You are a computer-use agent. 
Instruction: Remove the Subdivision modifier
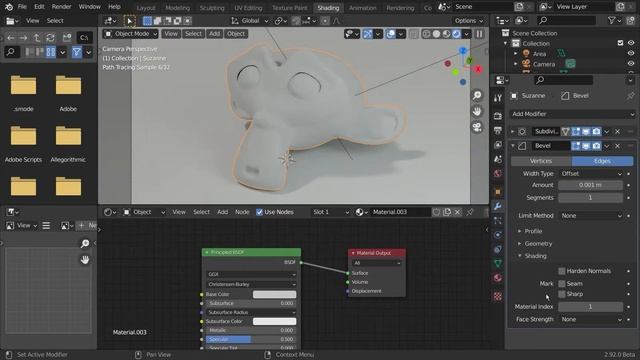click(x=618, y=131)
